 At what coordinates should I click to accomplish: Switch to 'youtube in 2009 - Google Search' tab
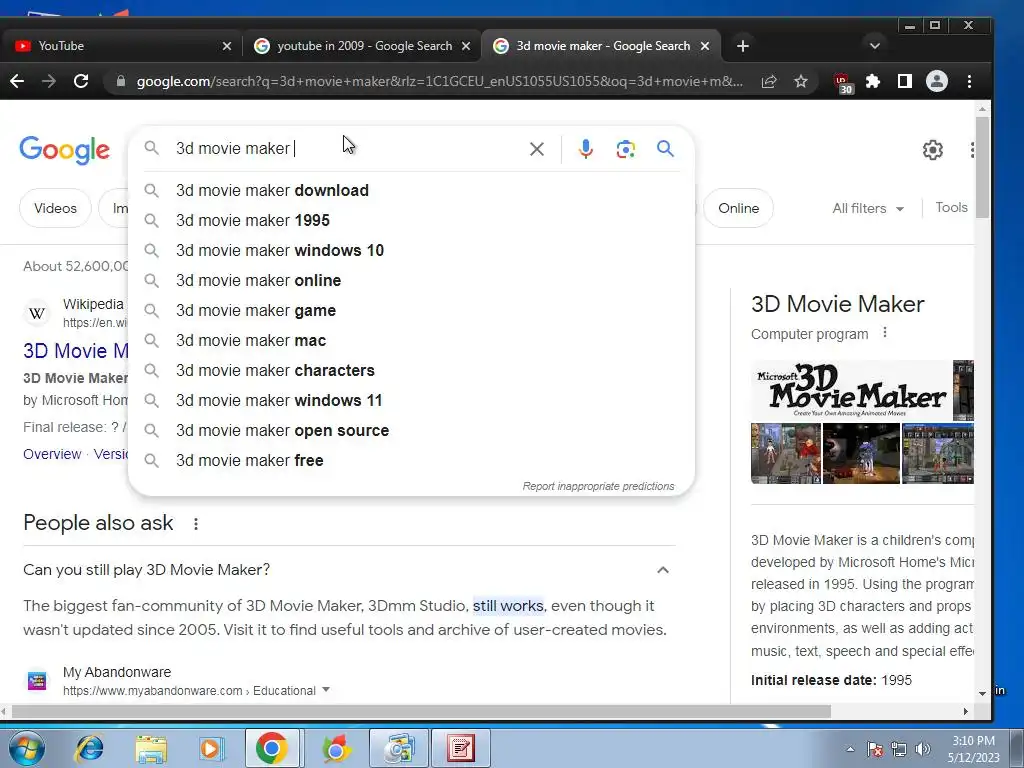pyautogui.click(x=362, y=46)
